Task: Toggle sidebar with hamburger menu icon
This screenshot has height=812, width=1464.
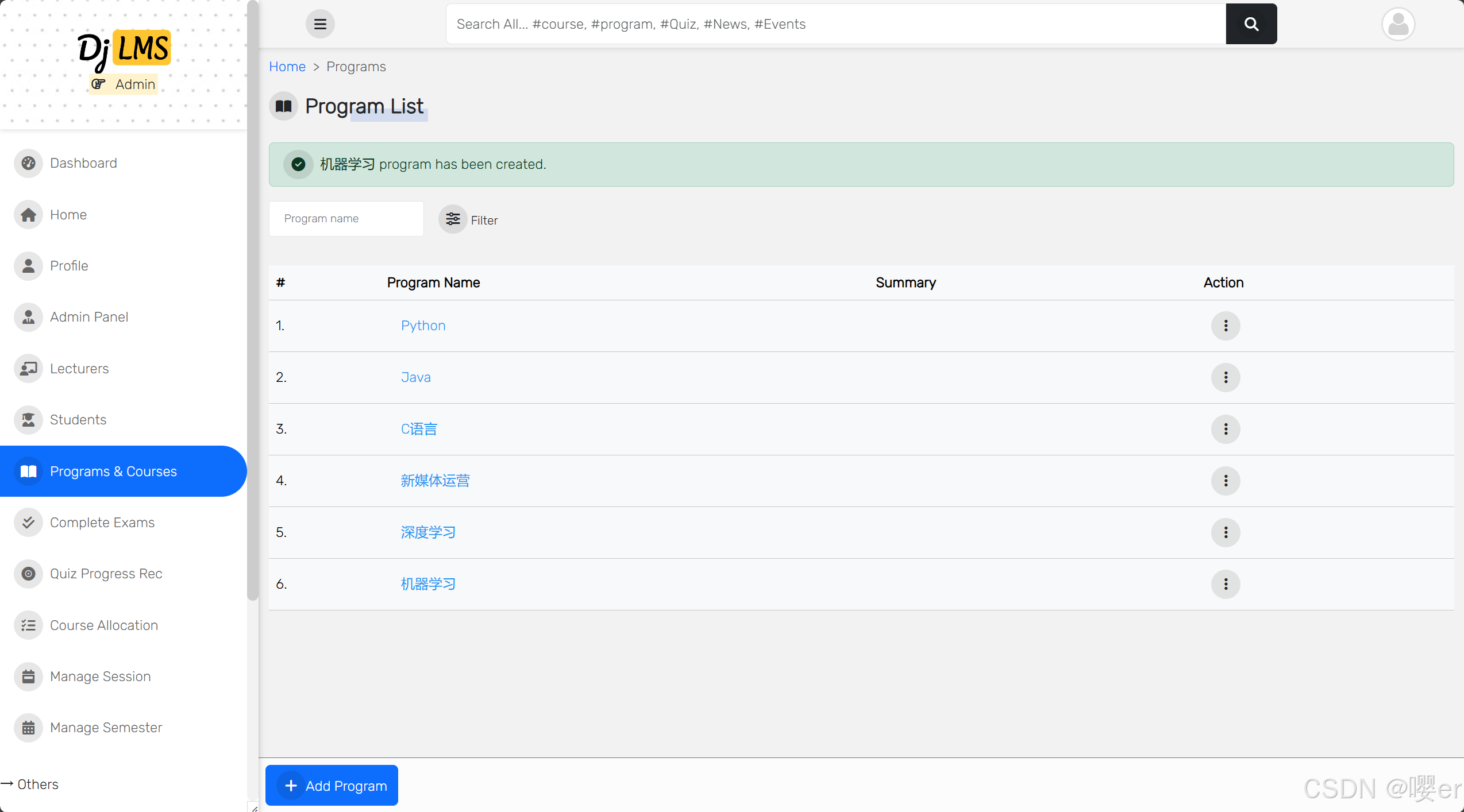Action: [320, 24]
